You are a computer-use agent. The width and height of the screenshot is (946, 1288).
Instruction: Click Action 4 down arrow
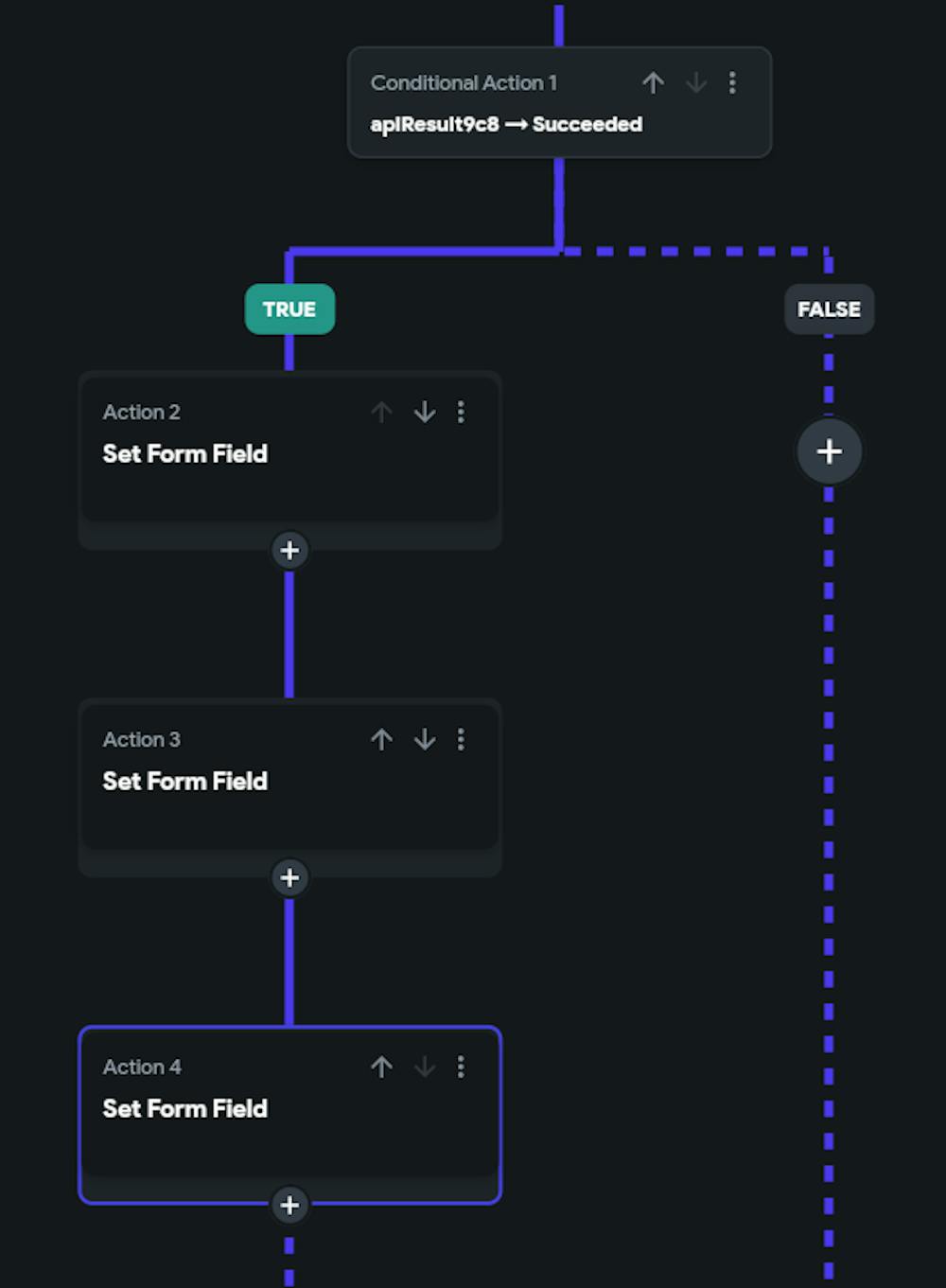click(x=425, y=1067)
